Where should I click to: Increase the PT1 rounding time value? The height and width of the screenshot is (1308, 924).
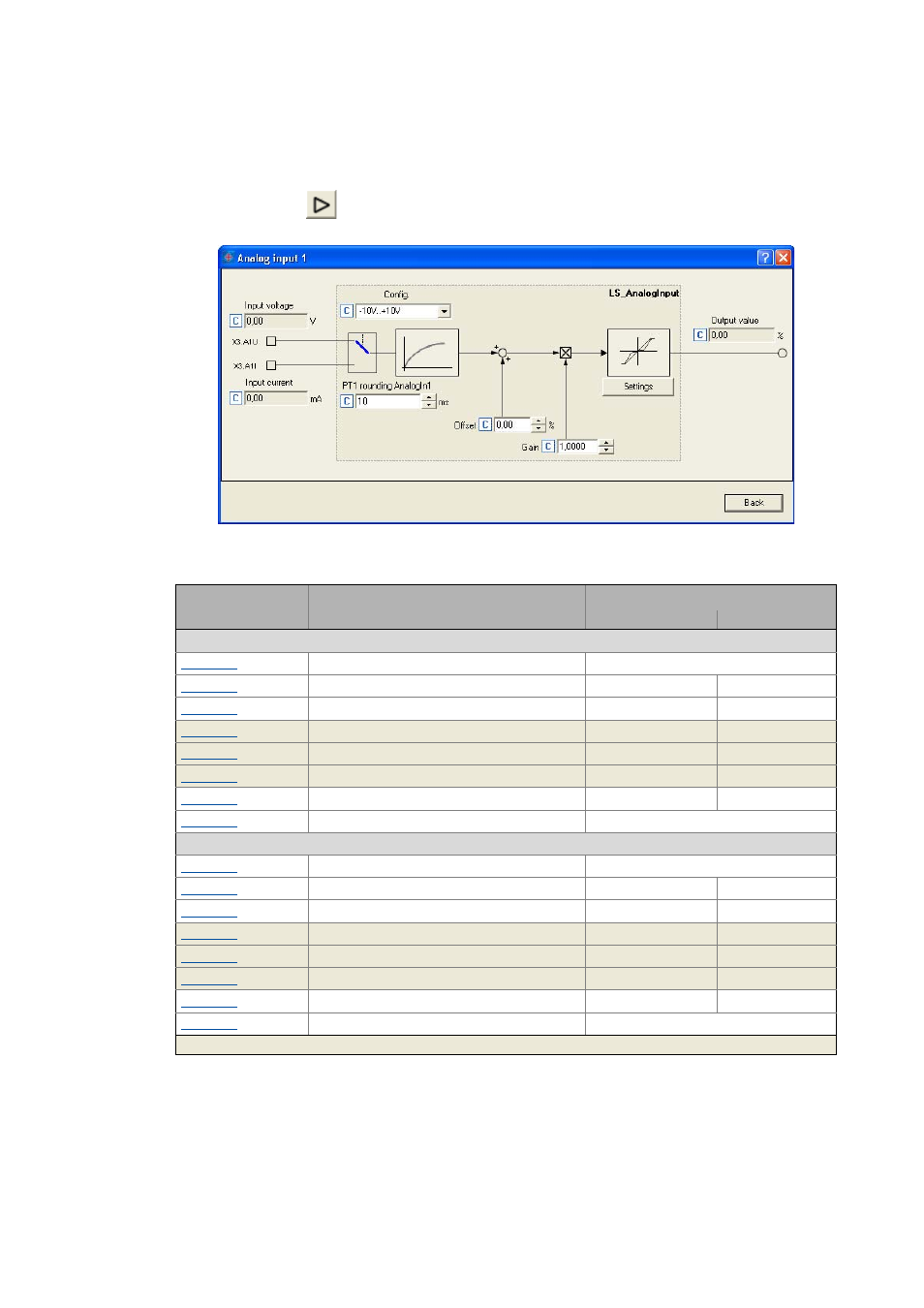(x=429, y=398)
